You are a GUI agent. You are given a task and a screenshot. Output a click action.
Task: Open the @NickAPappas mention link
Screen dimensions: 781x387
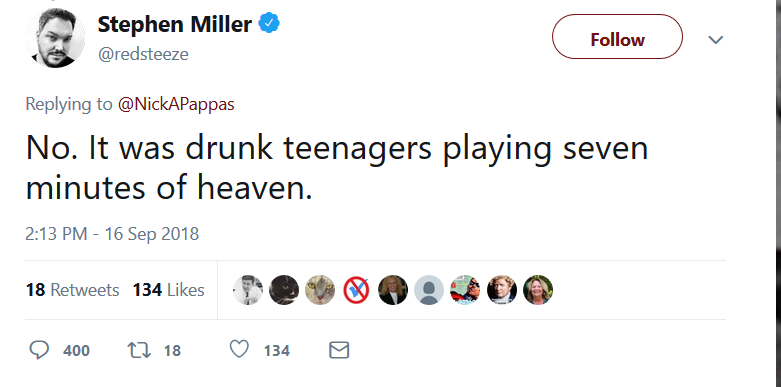pyautogui.click(x=176, y=104)
